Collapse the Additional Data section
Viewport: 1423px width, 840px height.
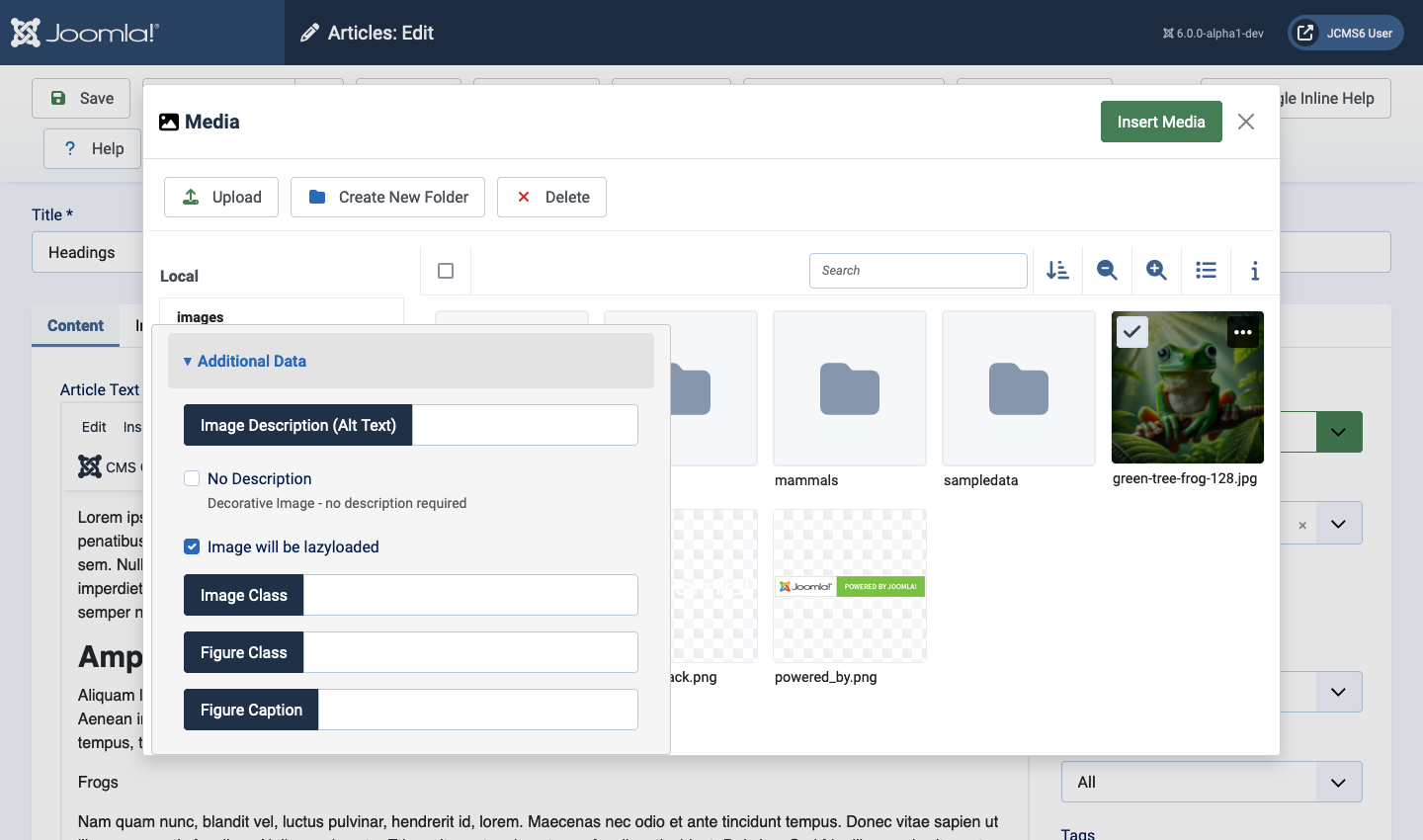[251, 362]
